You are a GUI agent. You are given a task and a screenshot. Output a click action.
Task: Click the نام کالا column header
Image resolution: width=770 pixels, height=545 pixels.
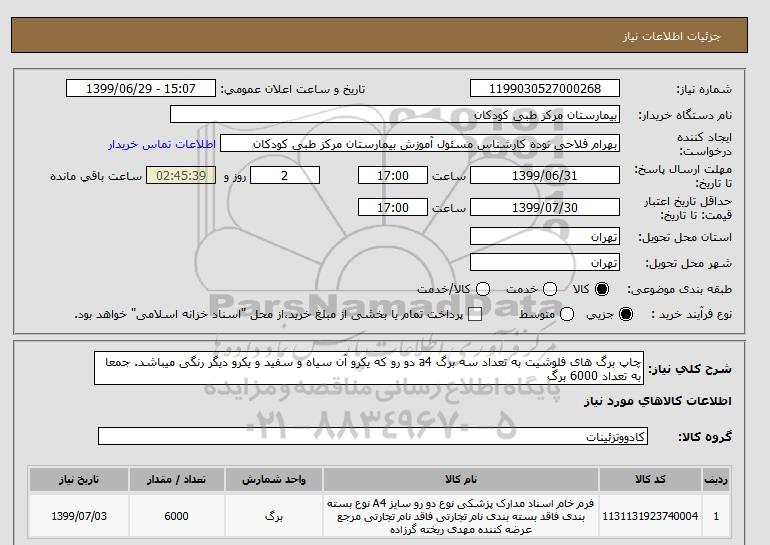point(461,479)
